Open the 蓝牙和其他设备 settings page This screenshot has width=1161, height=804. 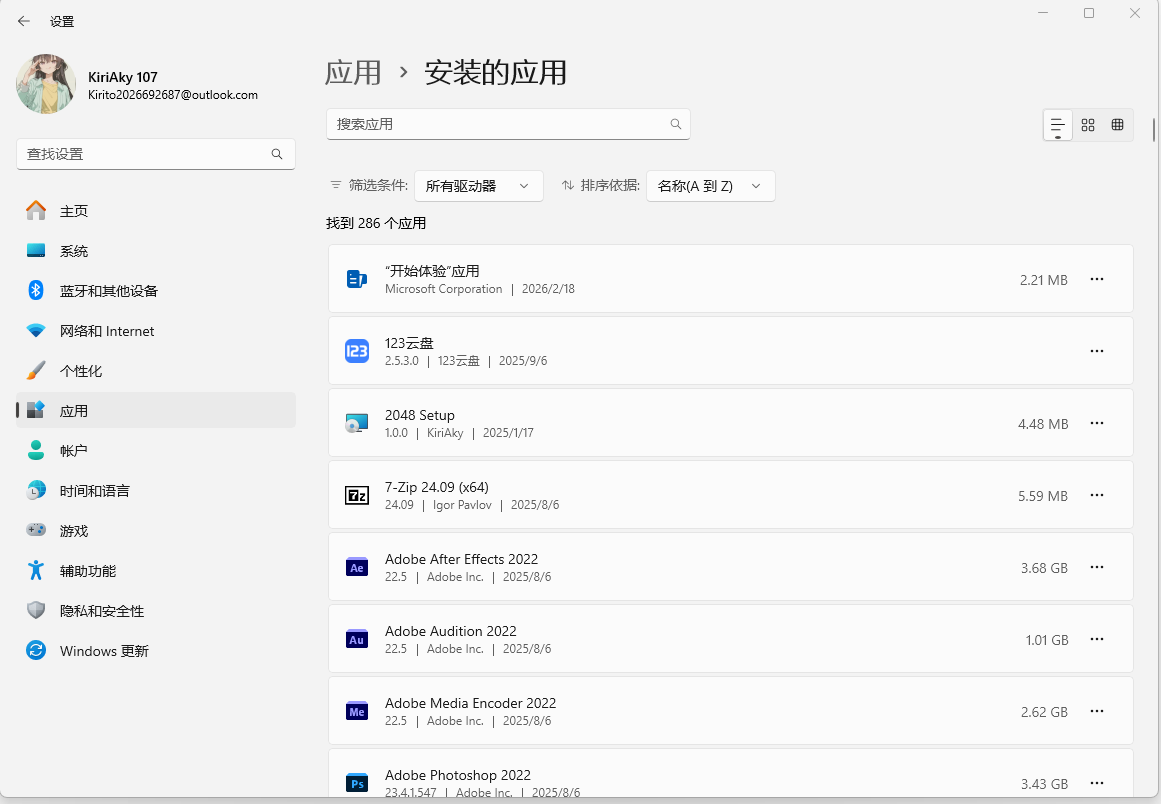[x=108, y=291]
